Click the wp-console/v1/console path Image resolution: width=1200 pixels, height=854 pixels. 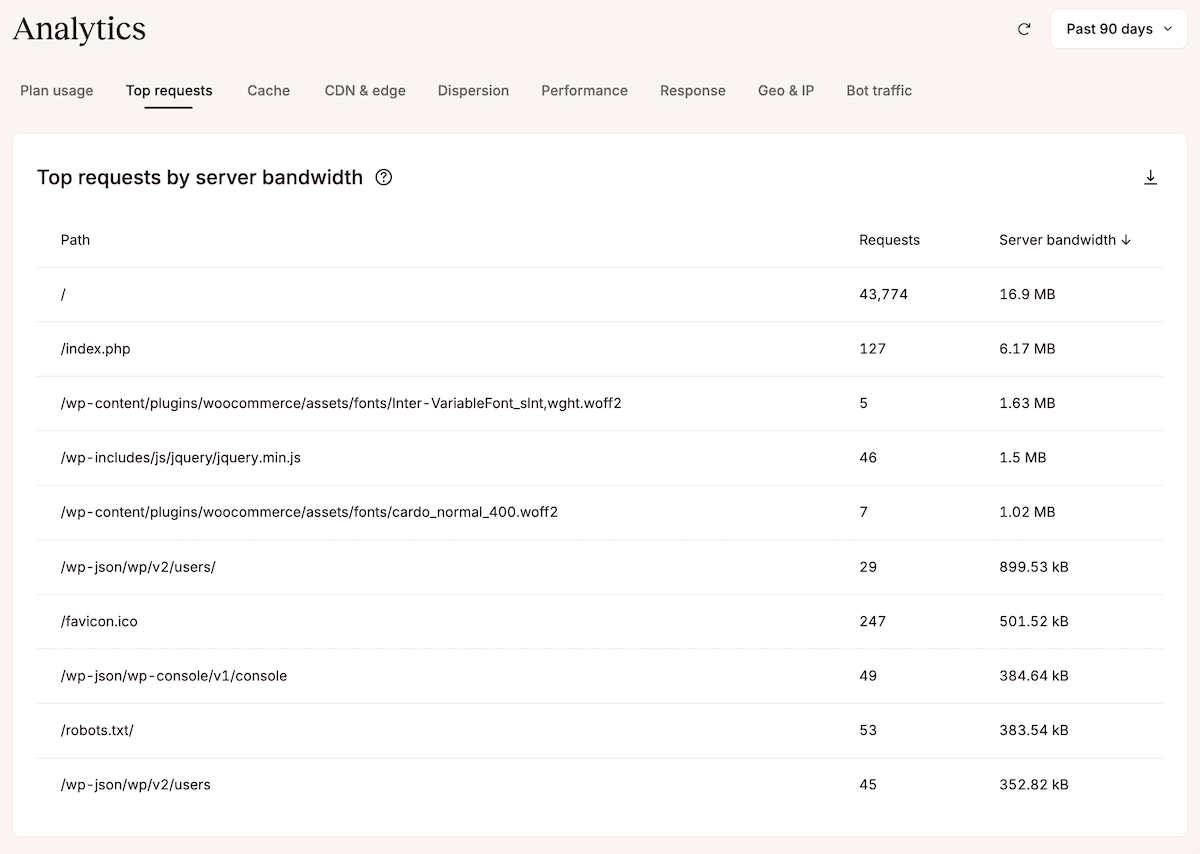[x=174, y=676]
